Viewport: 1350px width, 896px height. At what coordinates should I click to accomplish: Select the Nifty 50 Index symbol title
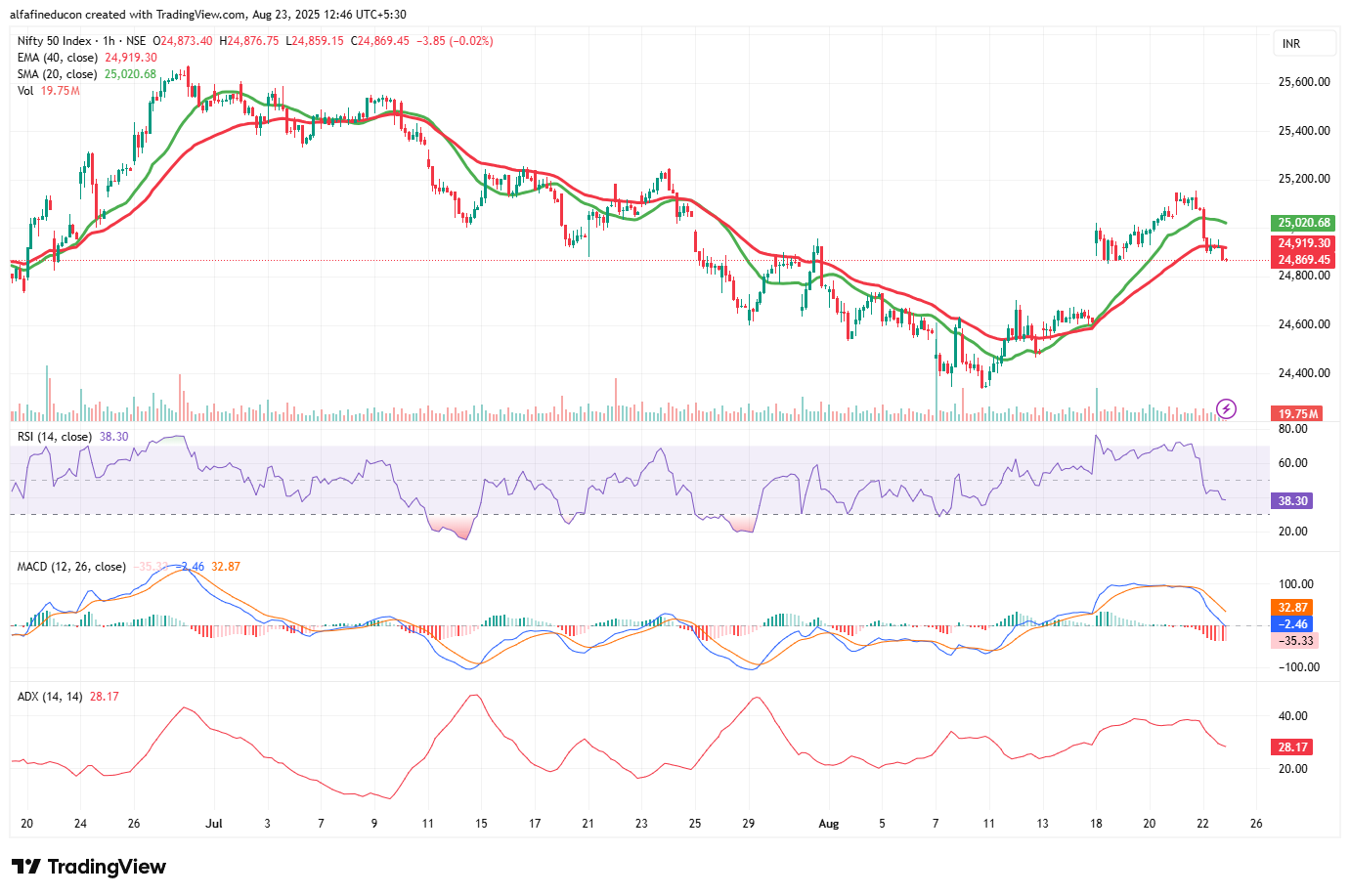coord(54,41)
